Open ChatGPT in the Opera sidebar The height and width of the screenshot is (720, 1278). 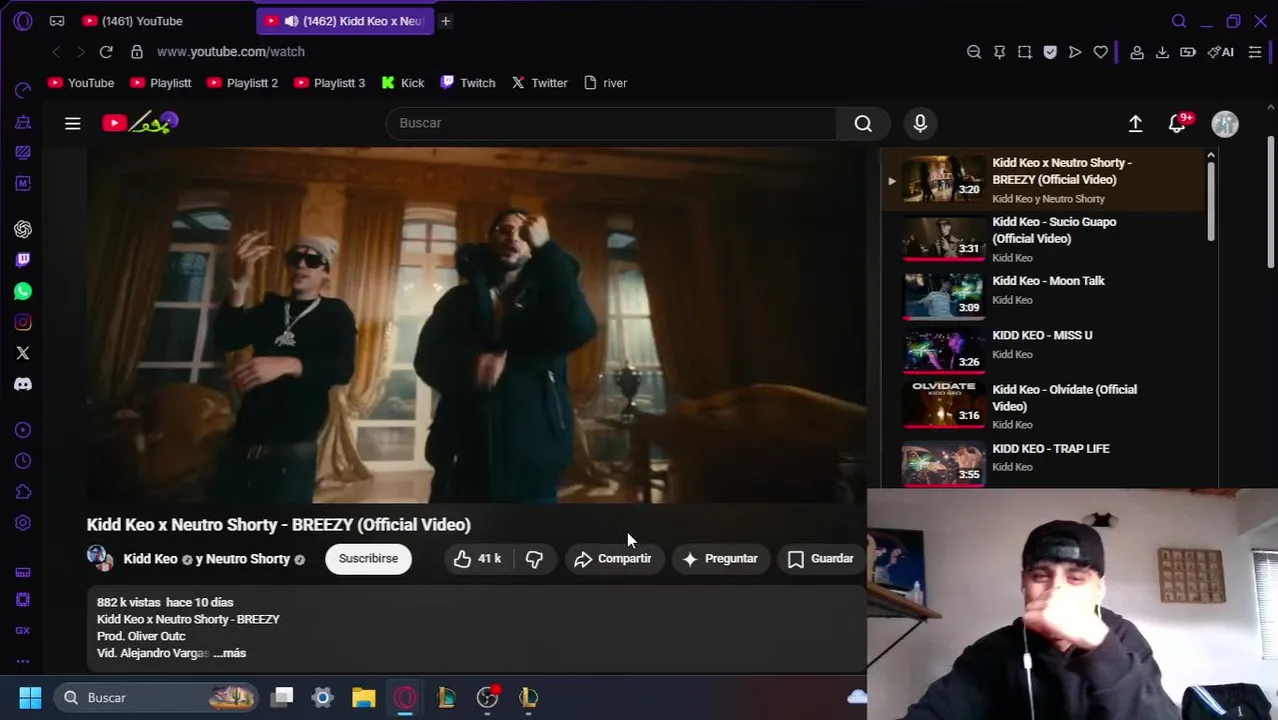tap(23, 229)
